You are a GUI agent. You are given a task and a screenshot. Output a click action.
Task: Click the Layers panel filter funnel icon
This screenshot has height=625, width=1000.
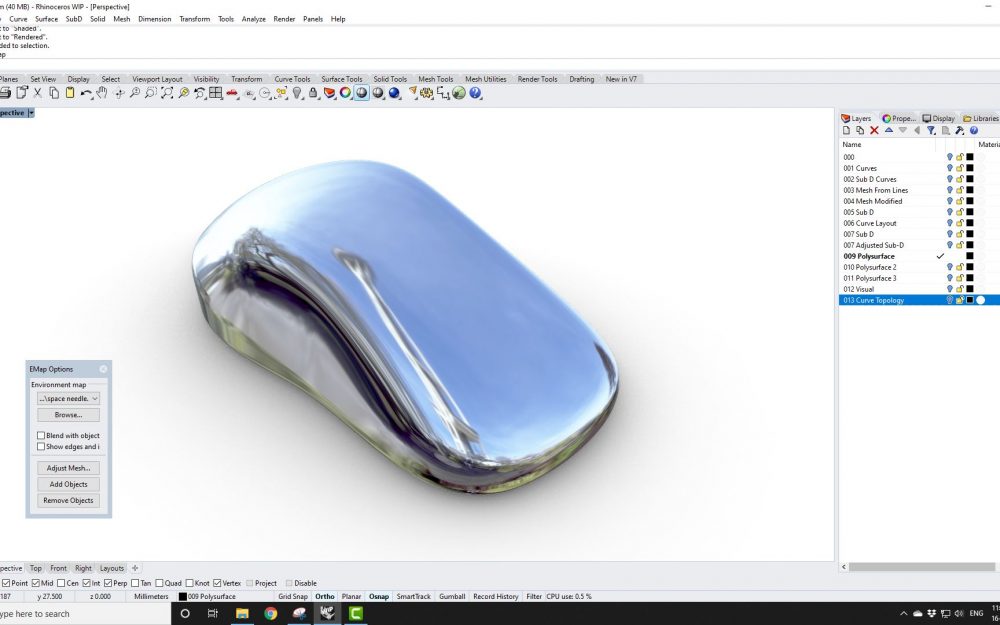(931, 130)
